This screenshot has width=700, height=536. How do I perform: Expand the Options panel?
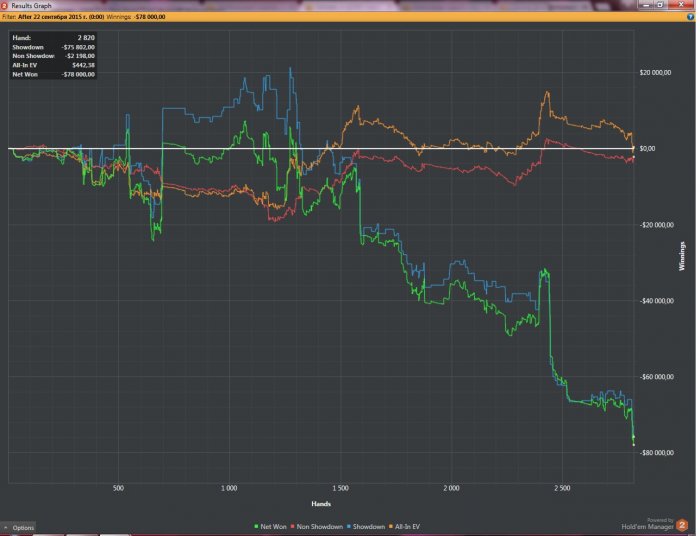point(19,527)
